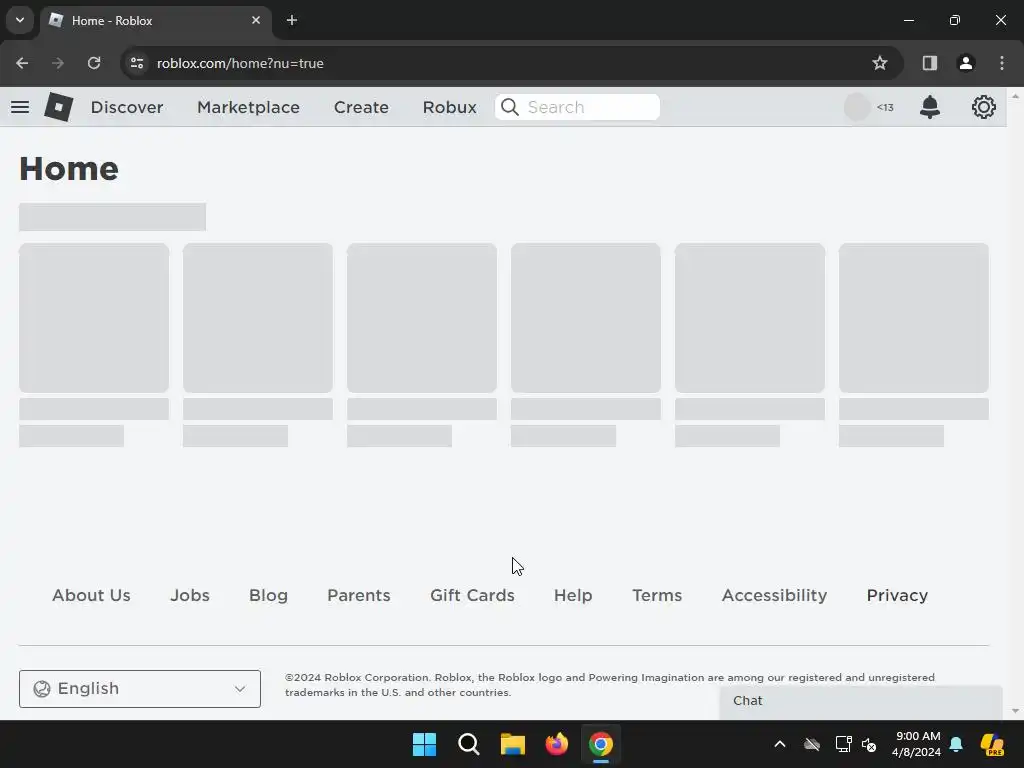Click the muted volume tray icon
The width and height of the screenshot is (1024, 768).
pyautogui.click(x=869, y=744)
